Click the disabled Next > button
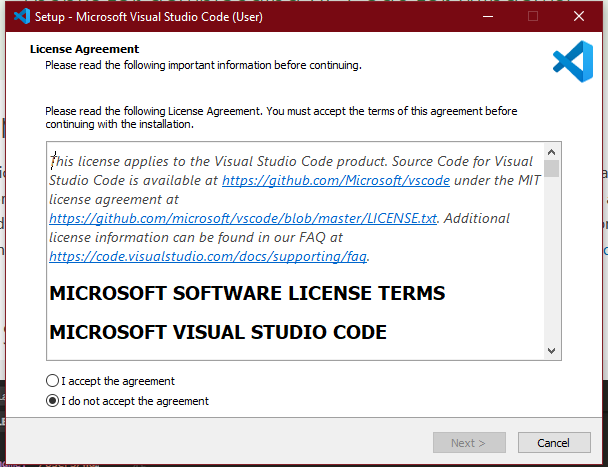 tap(469, 443)
